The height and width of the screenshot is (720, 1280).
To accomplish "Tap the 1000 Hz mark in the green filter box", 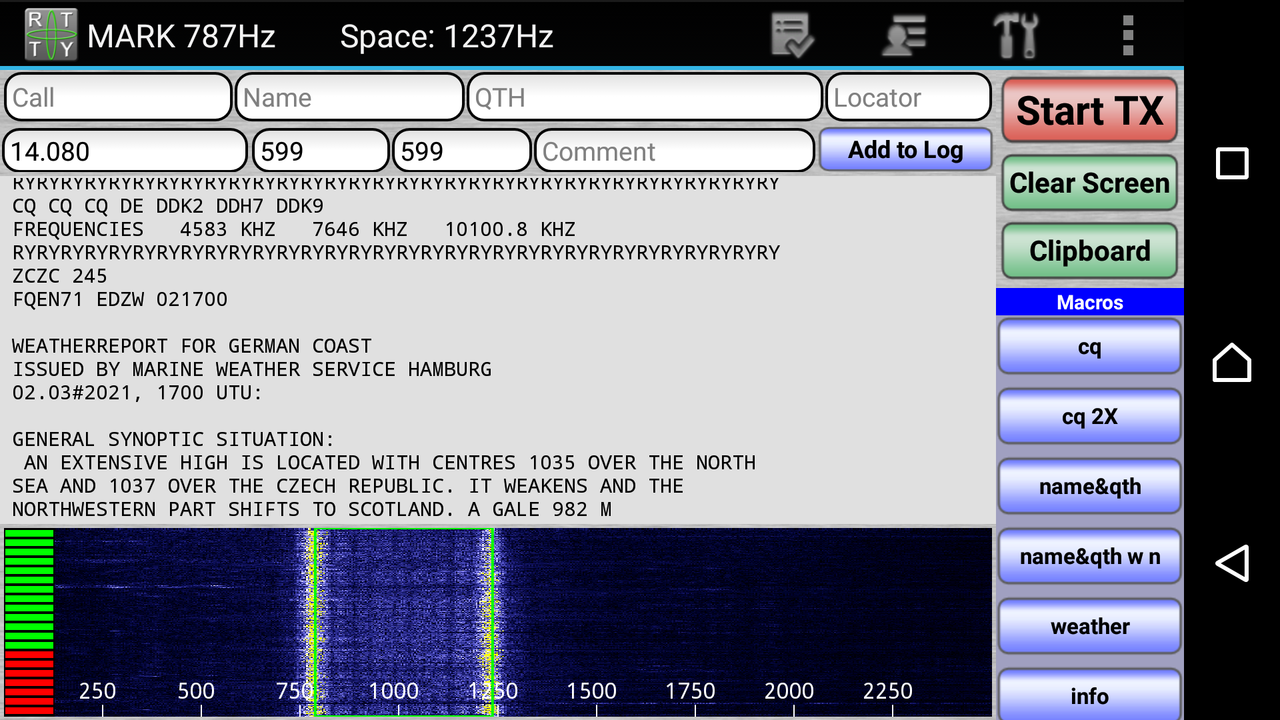I will [394, 691].
